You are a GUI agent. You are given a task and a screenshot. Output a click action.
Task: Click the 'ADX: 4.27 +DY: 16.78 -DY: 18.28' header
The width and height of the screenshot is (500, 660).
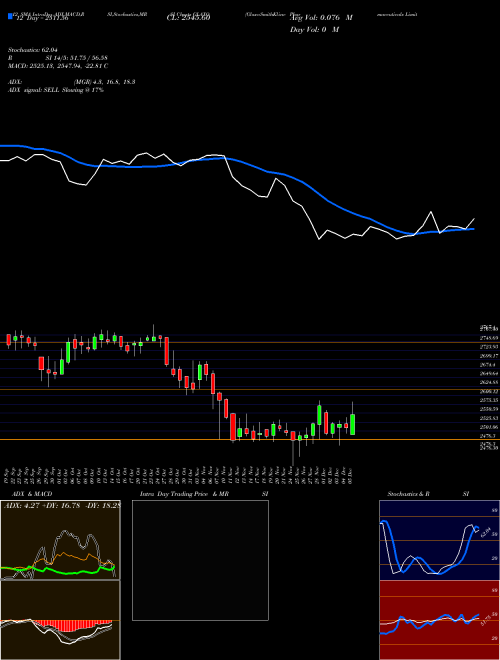click(61, 506)
